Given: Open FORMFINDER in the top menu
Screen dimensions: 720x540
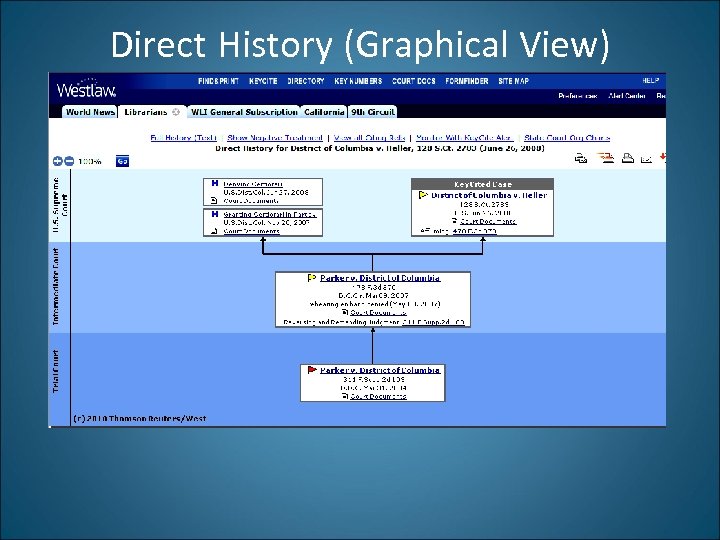Looking at the screenshot, I should tap(467, 81).
